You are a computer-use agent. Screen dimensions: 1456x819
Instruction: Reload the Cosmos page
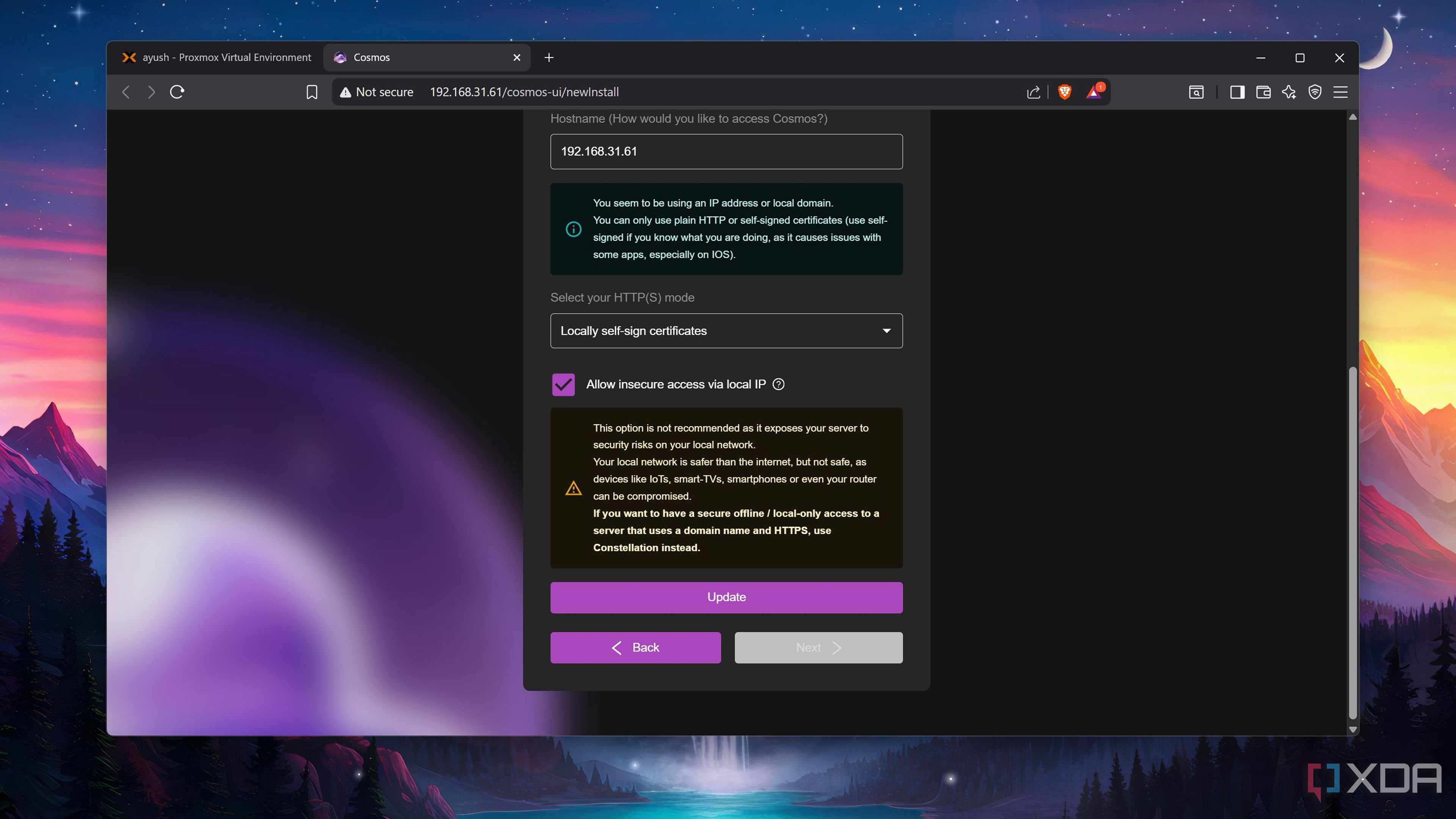(177, 91)
